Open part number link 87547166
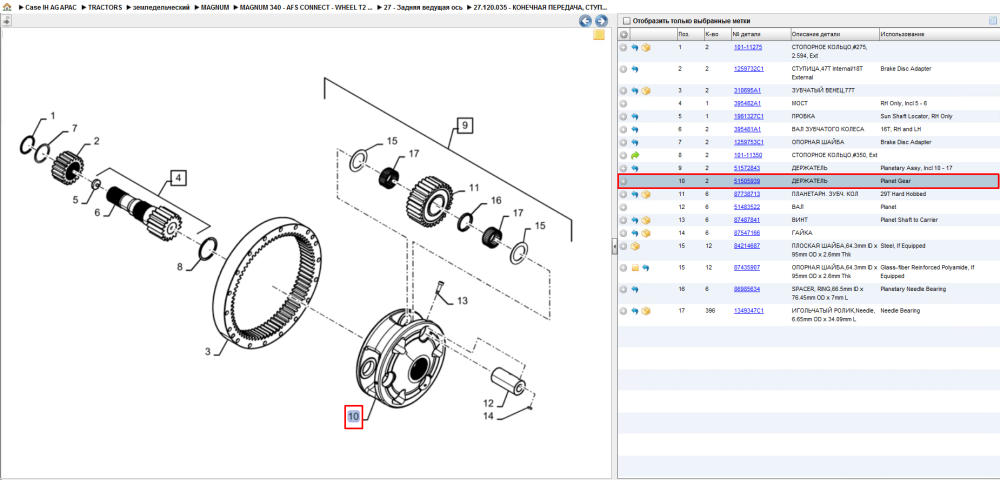The width and height of the screenshot is (1000, 480). tap(747, 233)
